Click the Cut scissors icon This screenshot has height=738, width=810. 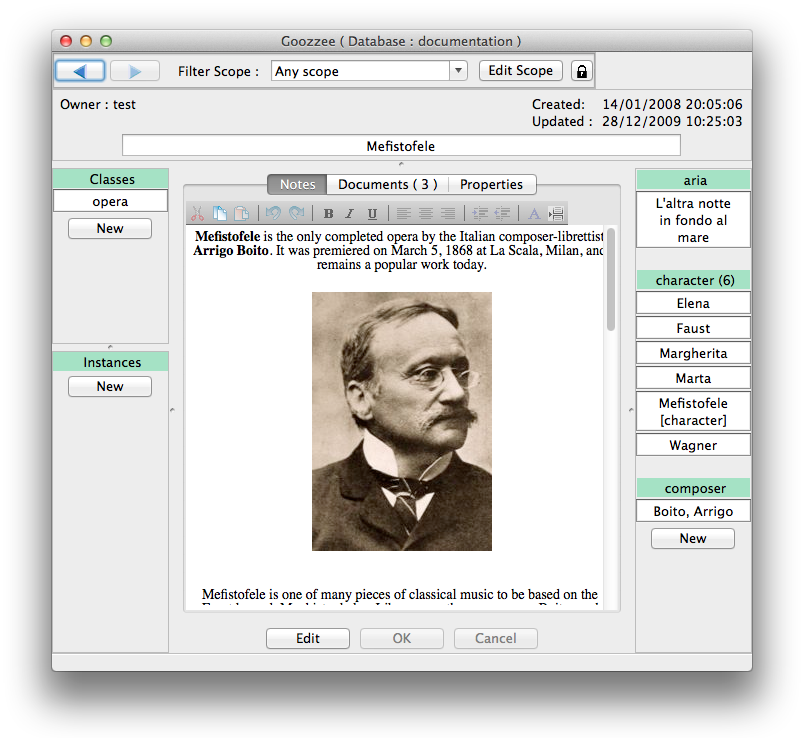[197, 213]
